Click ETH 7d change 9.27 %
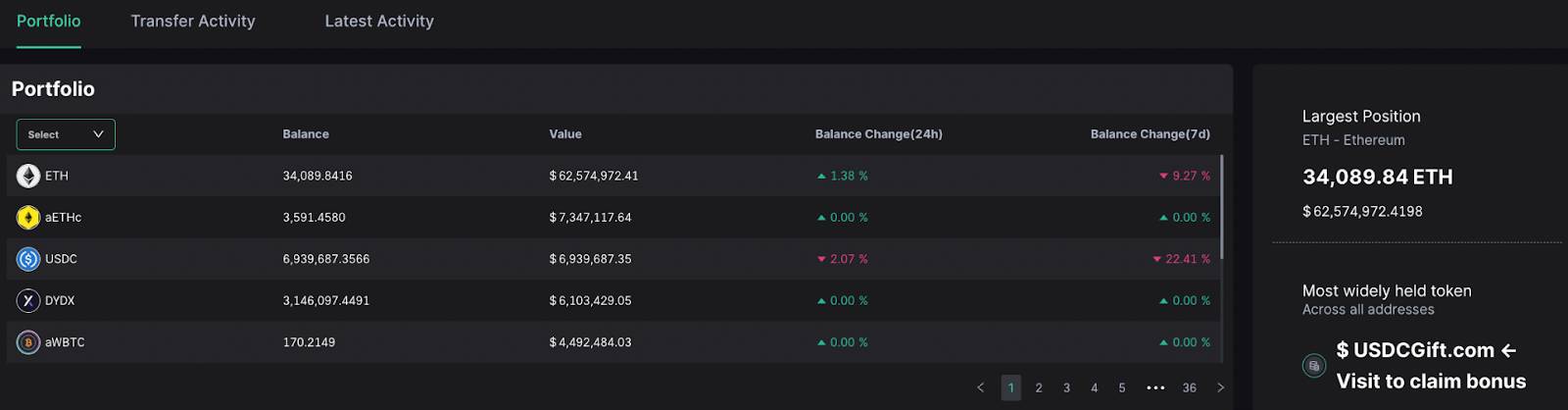The width and height of the screenshot is (1568, 410). coord(1192,177)
